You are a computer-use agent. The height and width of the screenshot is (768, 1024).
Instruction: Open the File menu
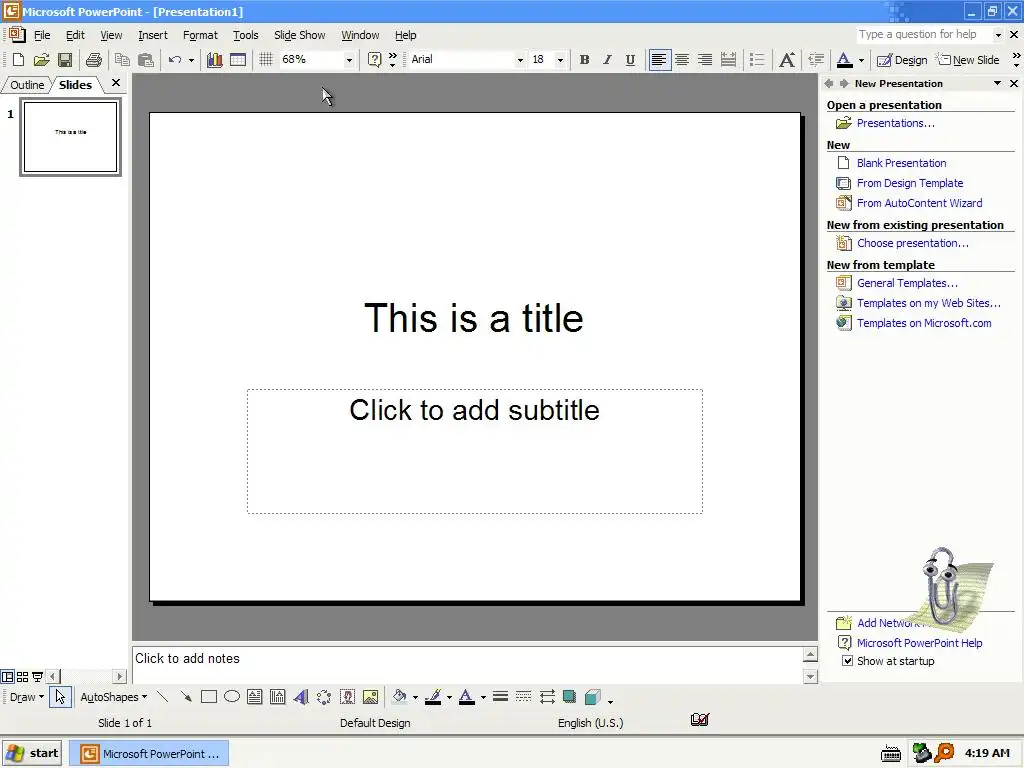pos(42,35)
